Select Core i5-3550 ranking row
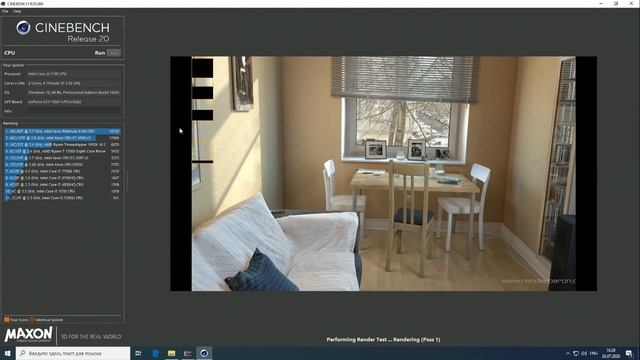The image size is (640, 360). [x=62, y=191]
